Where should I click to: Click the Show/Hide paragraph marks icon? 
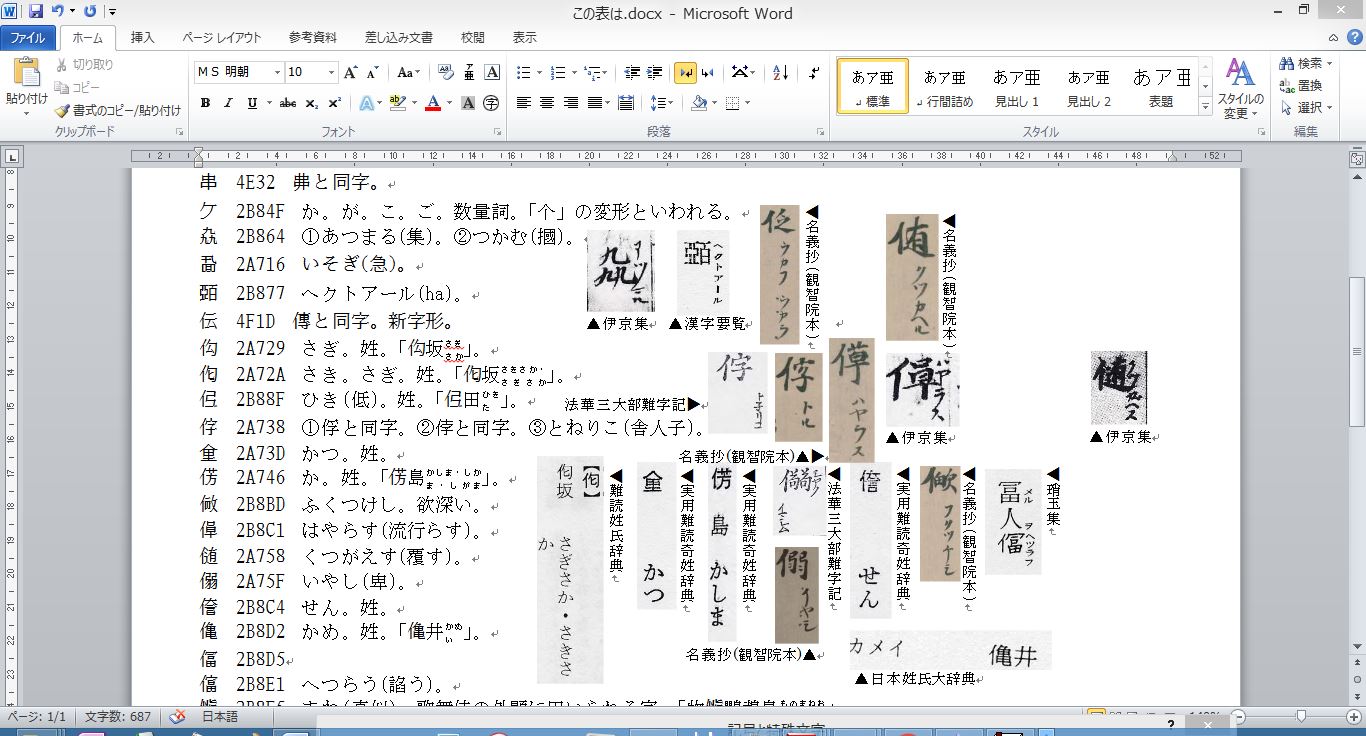click(x=815, y=72)
